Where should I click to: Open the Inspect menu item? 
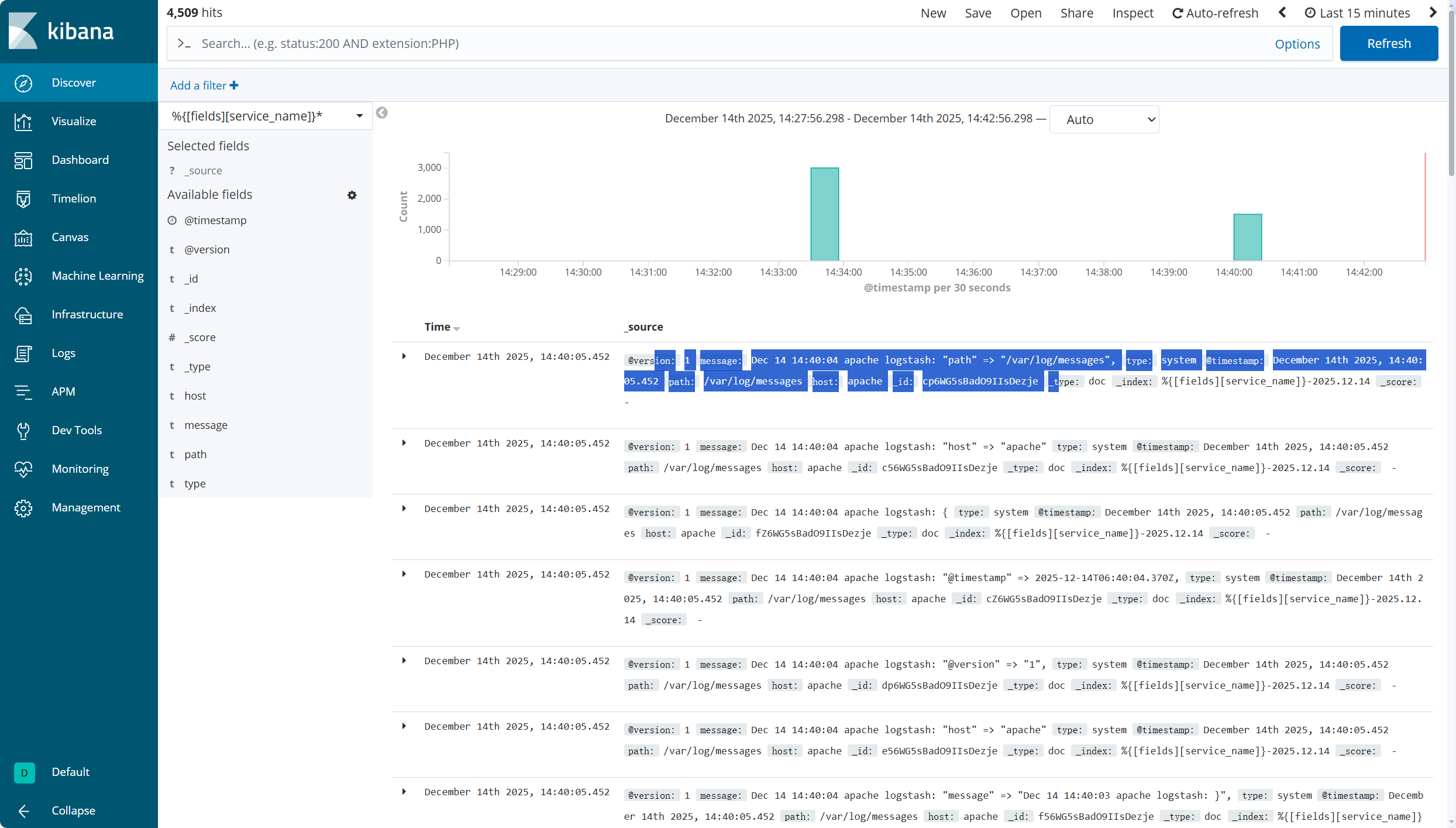[1133, 13]
